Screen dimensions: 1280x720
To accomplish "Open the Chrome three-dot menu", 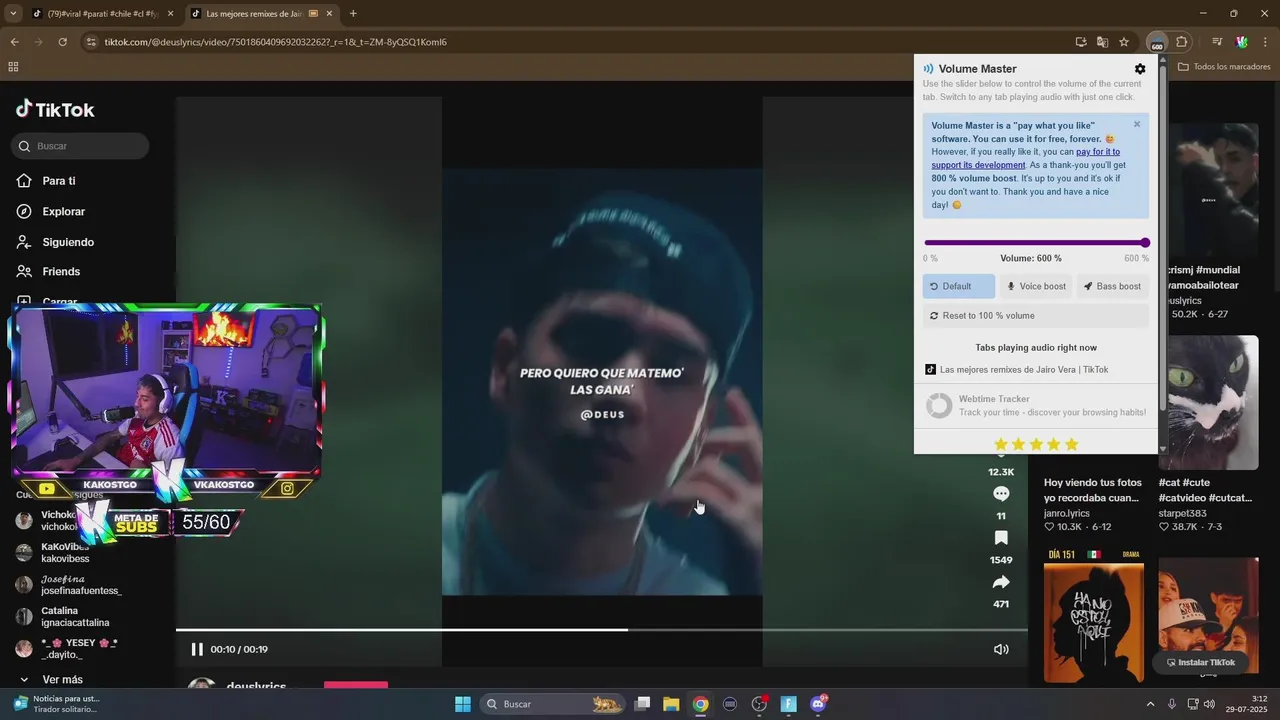I will [x=1265, y=42].
